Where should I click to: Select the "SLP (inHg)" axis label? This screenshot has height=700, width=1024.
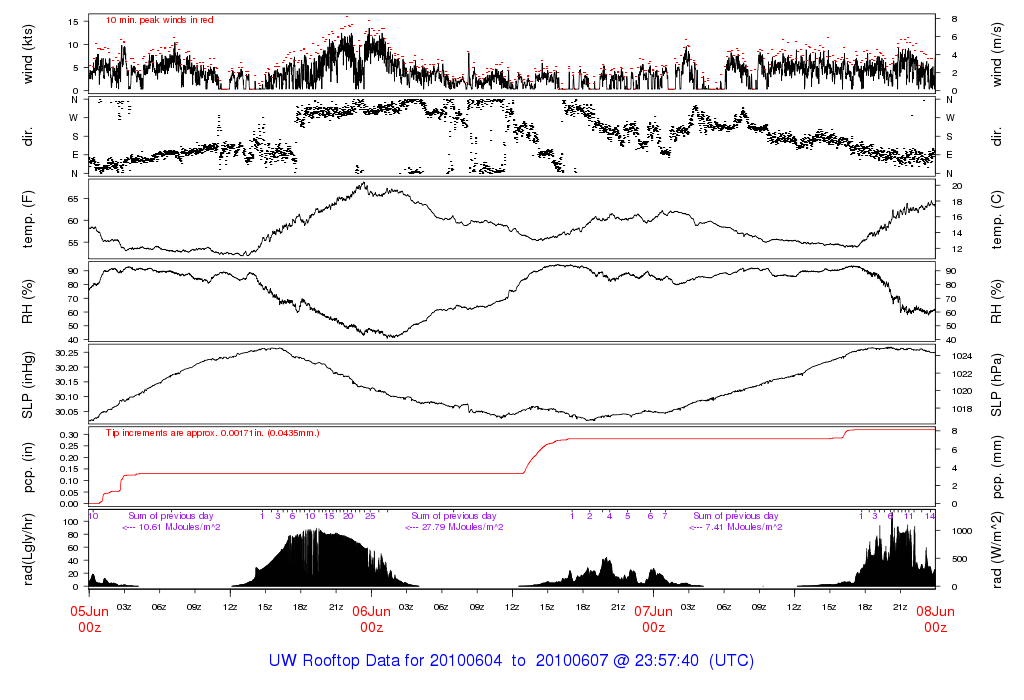click(x=27, y=385)
